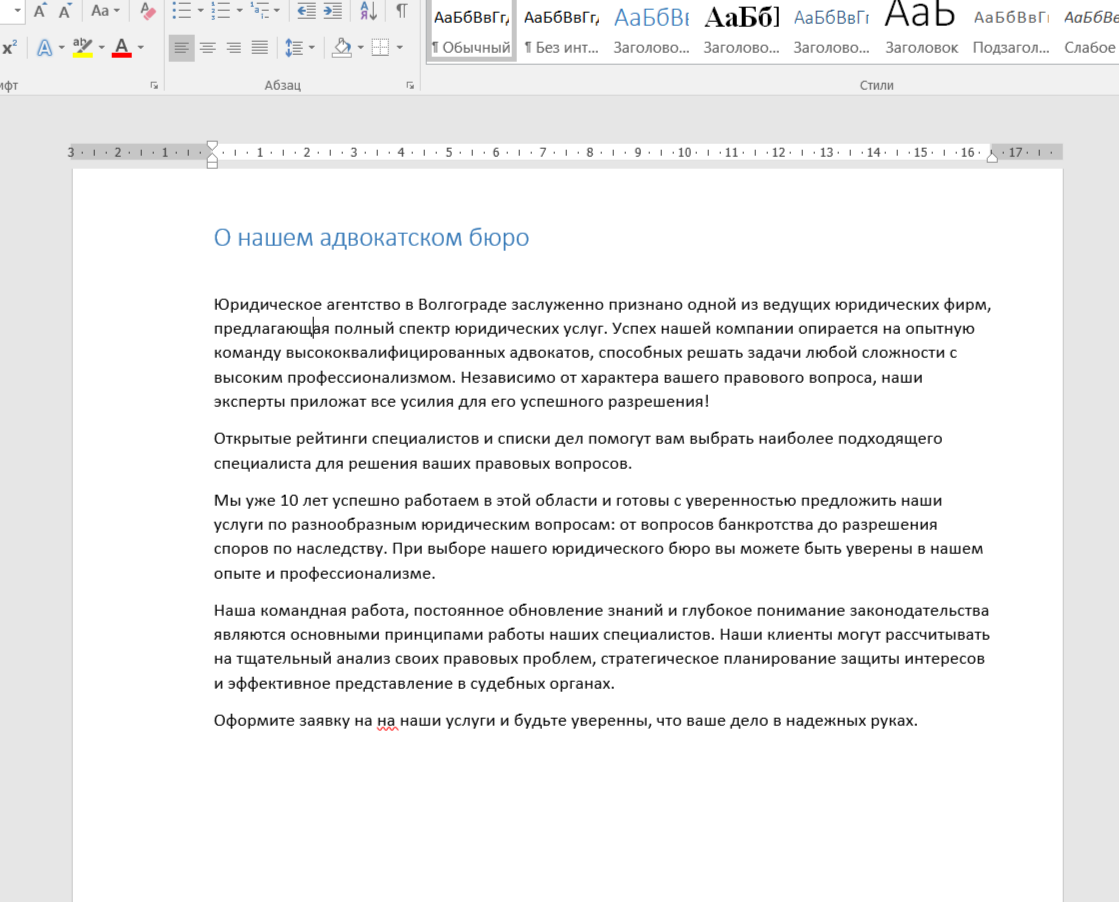The width and height of the screenshot is (1119, 902).
Task: Open the shading color dropdown arrow
Action: (x=360, y=48)
